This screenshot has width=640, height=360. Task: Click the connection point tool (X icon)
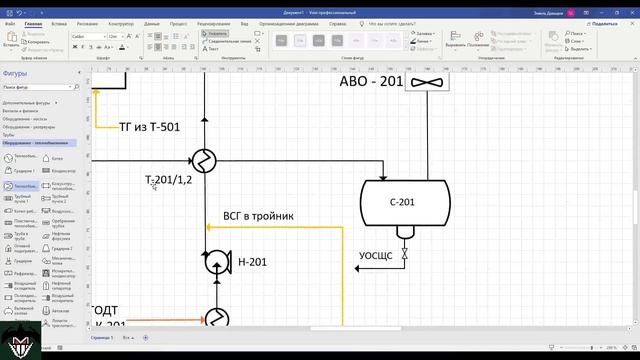(x=257, y=41)
